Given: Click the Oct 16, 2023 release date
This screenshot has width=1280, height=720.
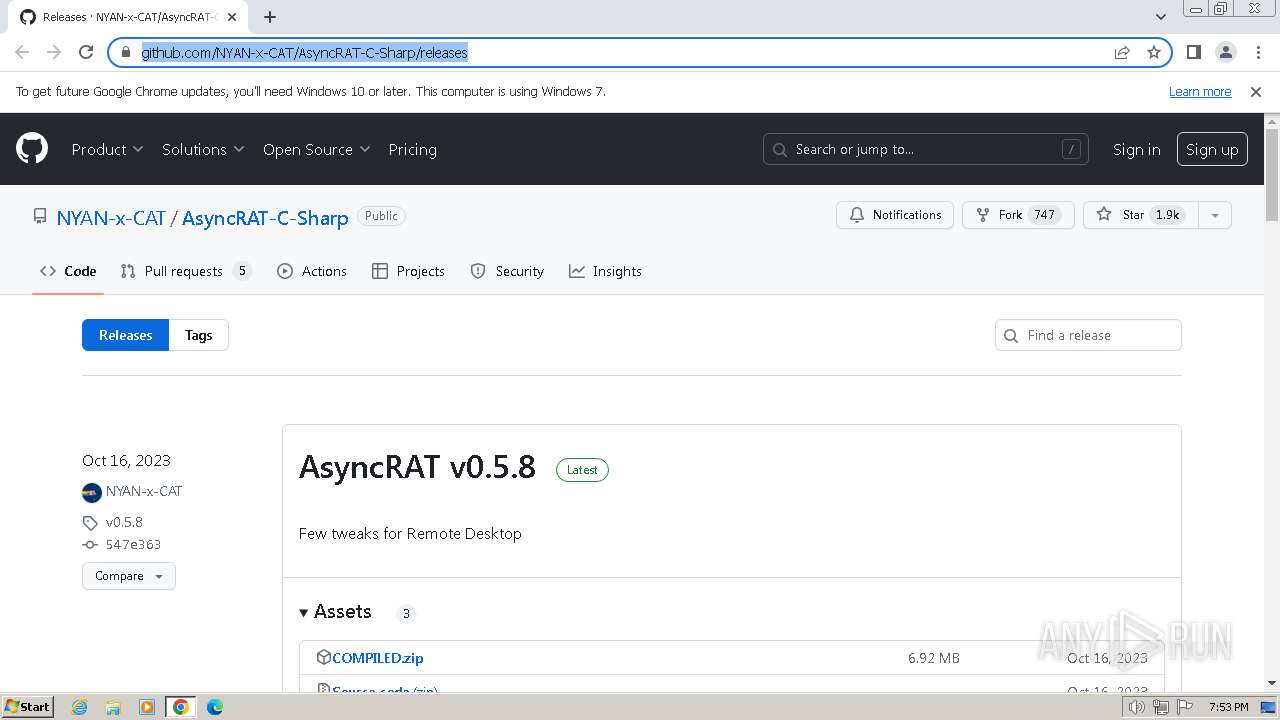Looking at the screenshot, I should (x=126, y=461).
